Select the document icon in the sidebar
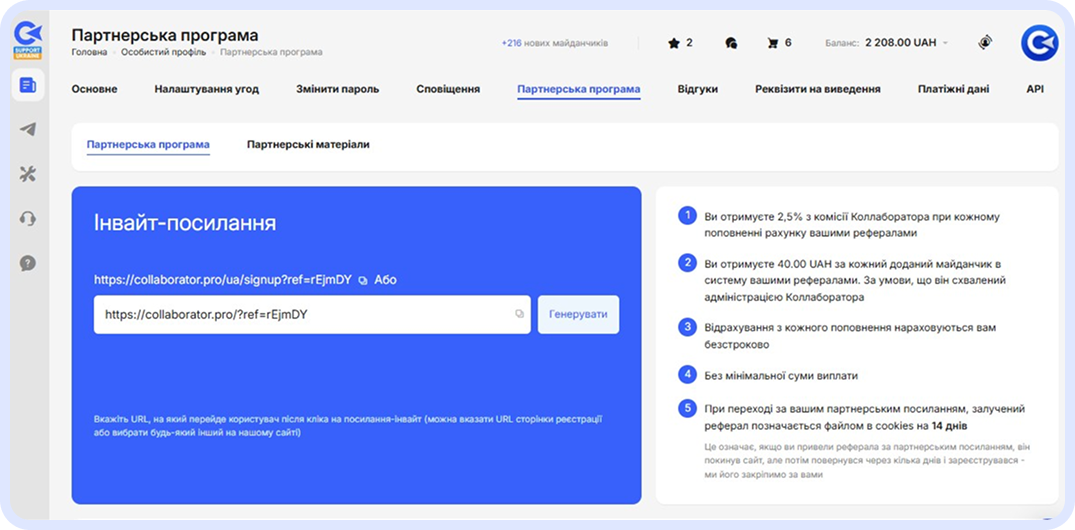The height and width of the screenshot is (530, 1075). (28, 85)
